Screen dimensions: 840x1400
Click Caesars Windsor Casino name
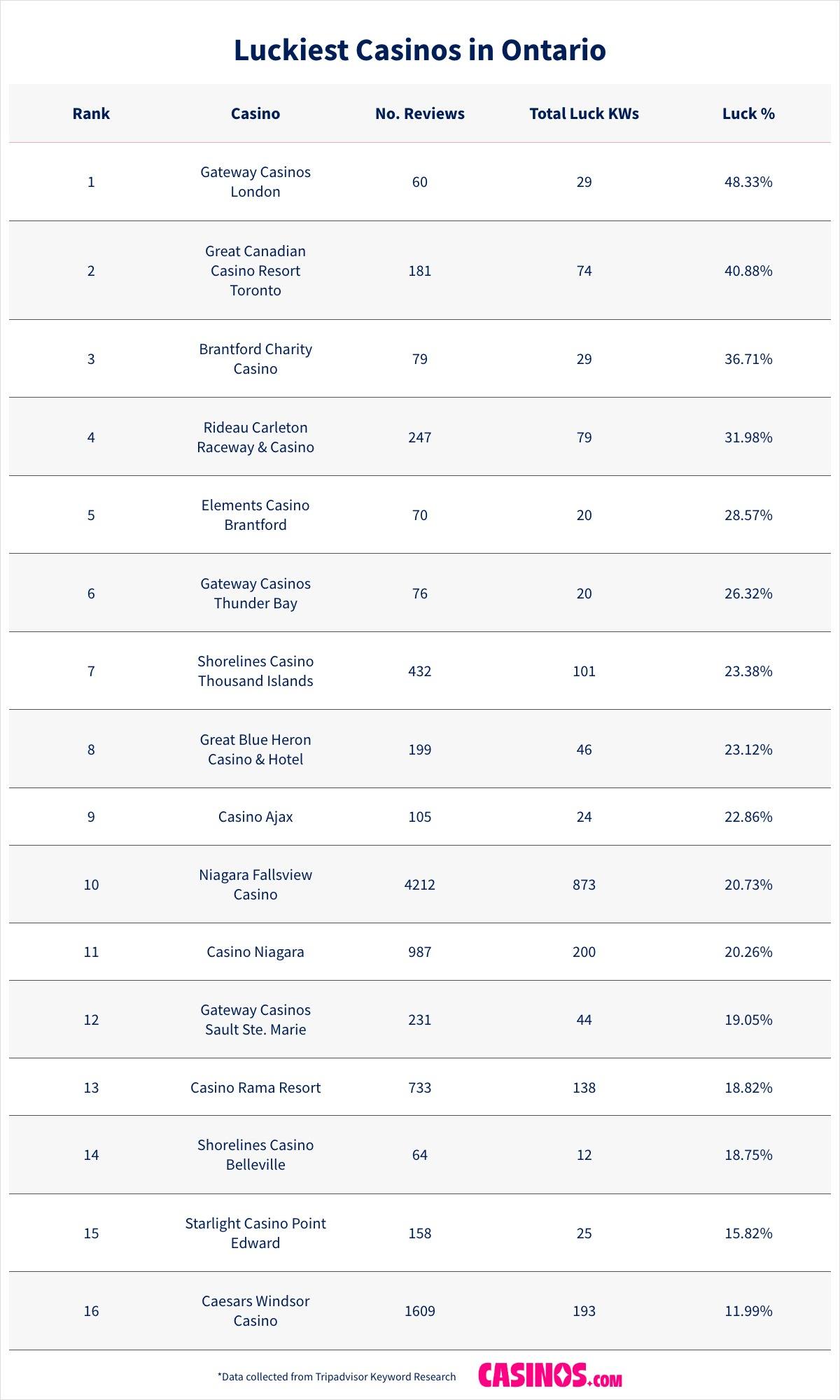point(255,1311)
